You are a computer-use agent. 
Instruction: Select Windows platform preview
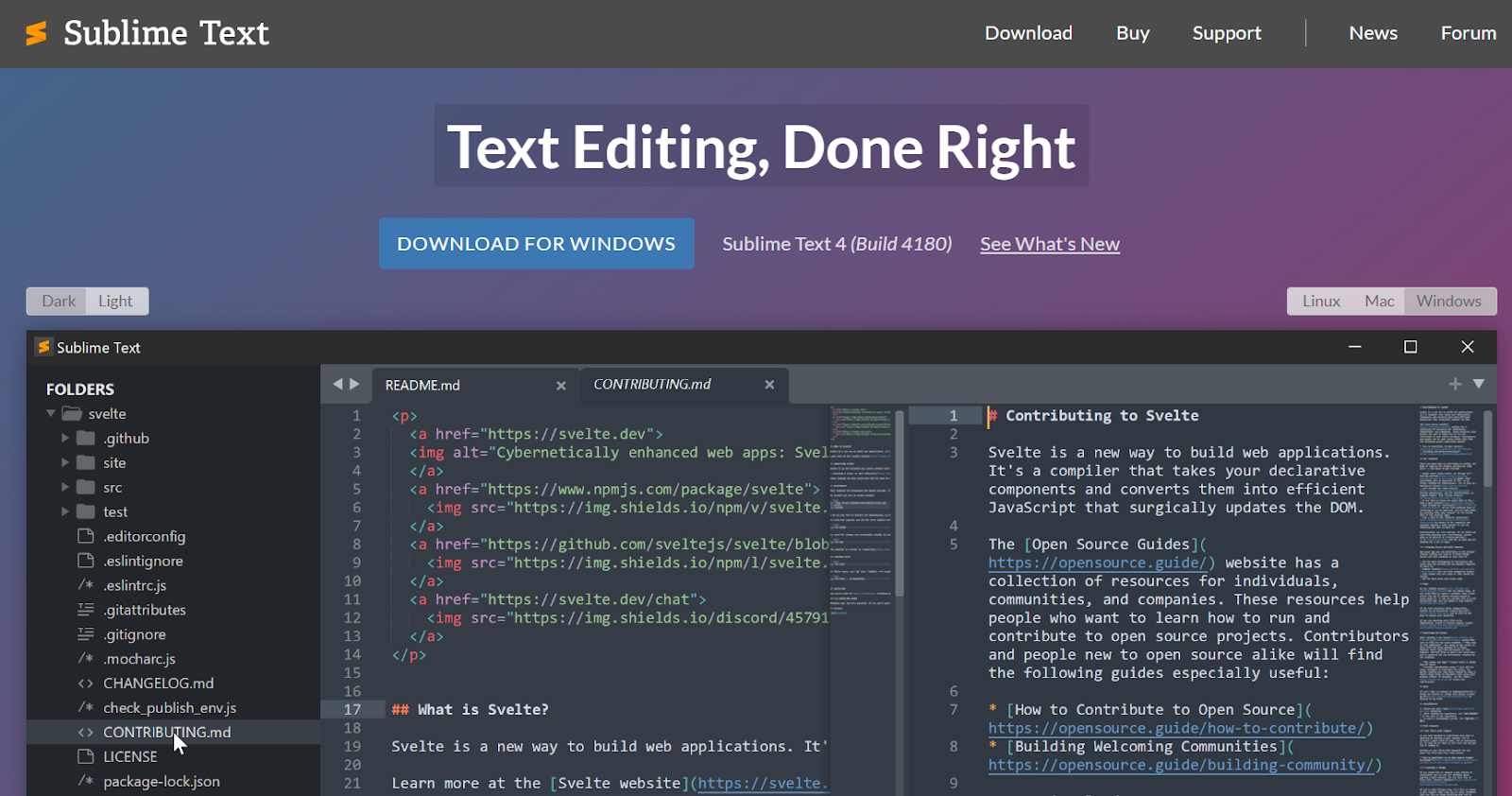point(1449,301)
